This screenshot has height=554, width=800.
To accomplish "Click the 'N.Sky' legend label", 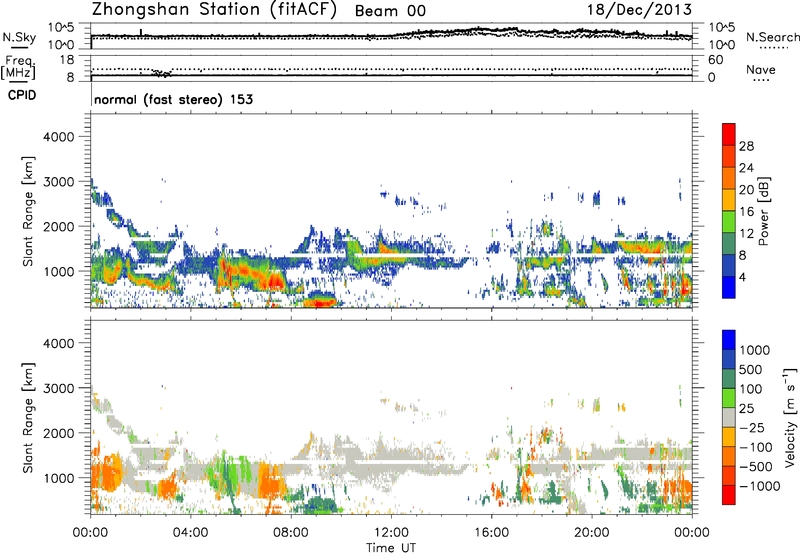I will pyautogui.click(x=19, y=37).
